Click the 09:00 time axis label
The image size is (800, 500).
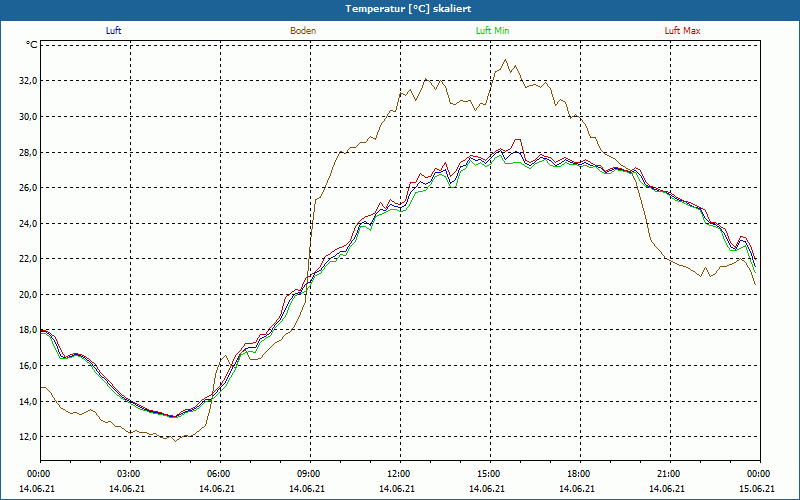[x=310, y=474]
